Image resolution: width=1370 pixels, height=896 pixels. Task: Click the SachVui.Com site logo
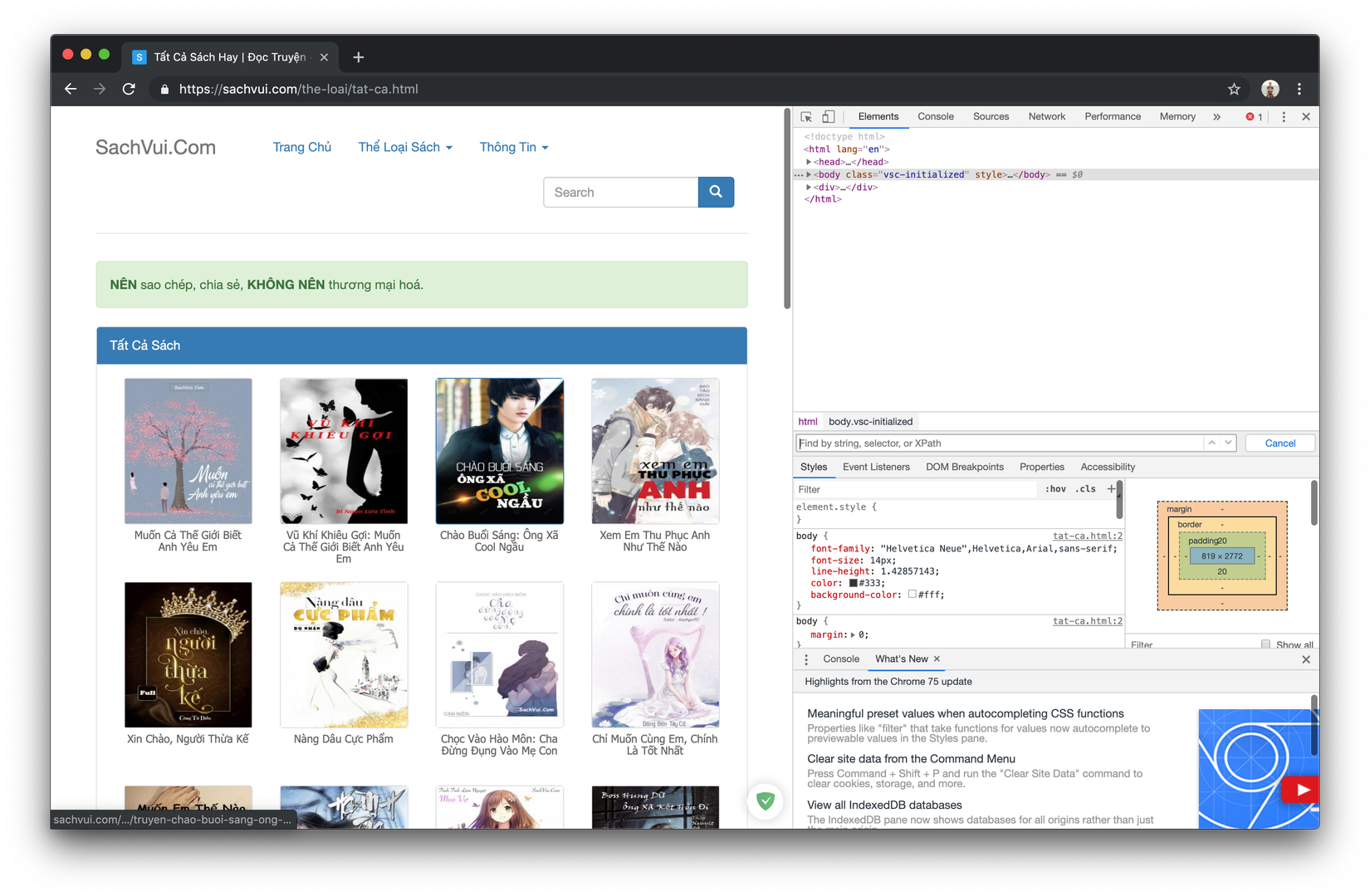155,147
